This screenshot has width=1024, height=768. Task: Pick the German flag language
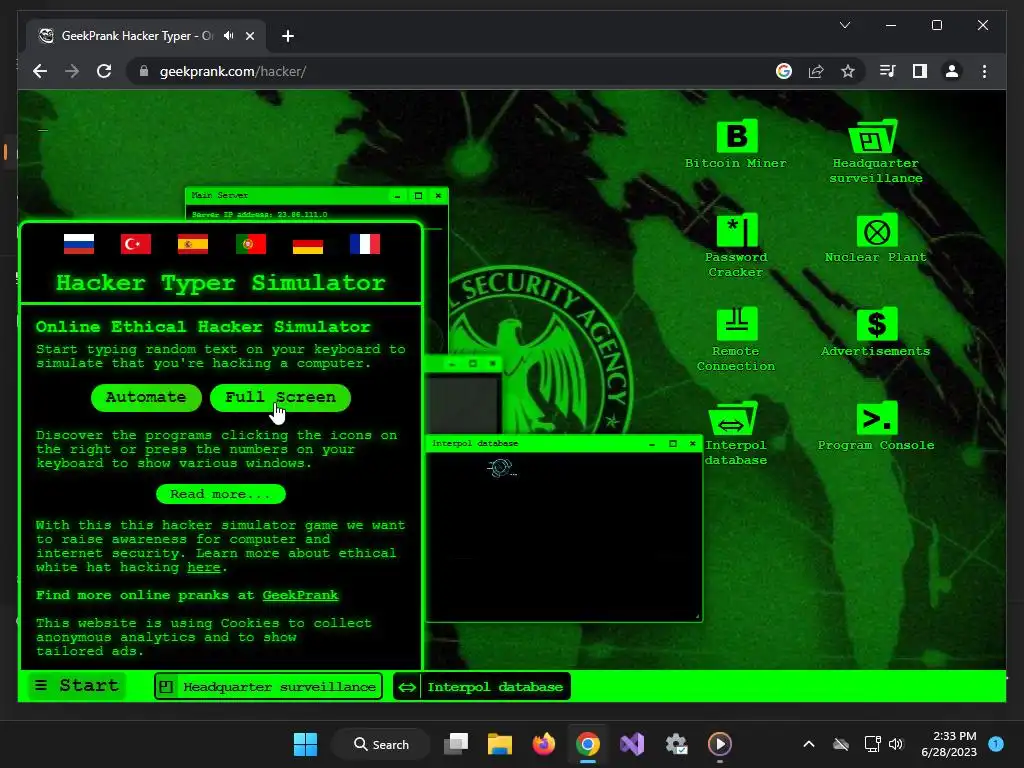pyautogui.click(x=308, y=244)
